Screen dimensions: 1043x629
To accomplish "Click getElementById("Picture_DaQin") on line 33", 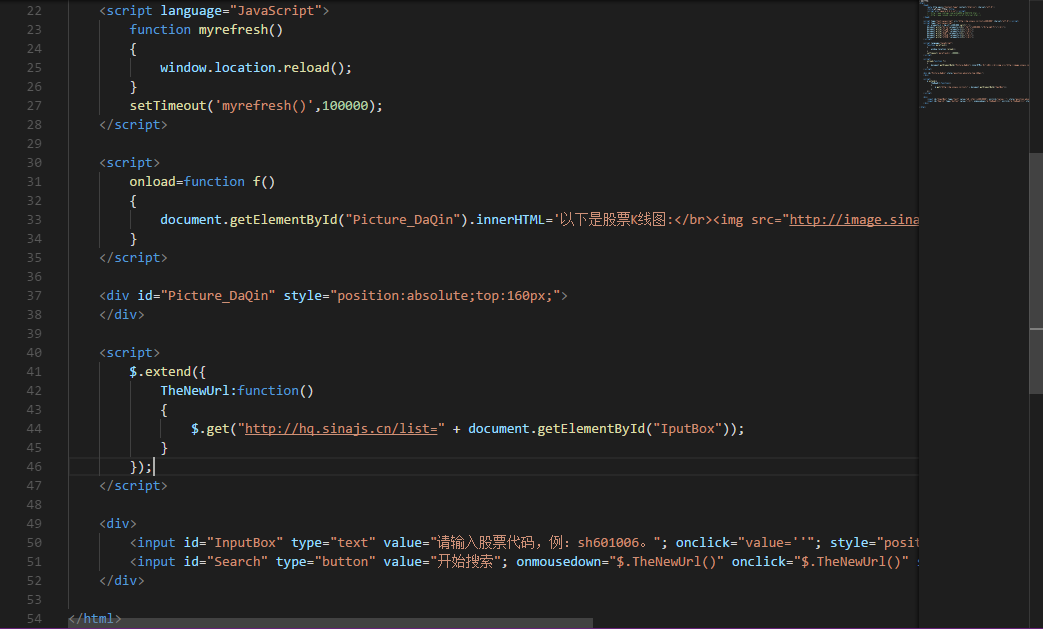I will (x=349, y=219).
